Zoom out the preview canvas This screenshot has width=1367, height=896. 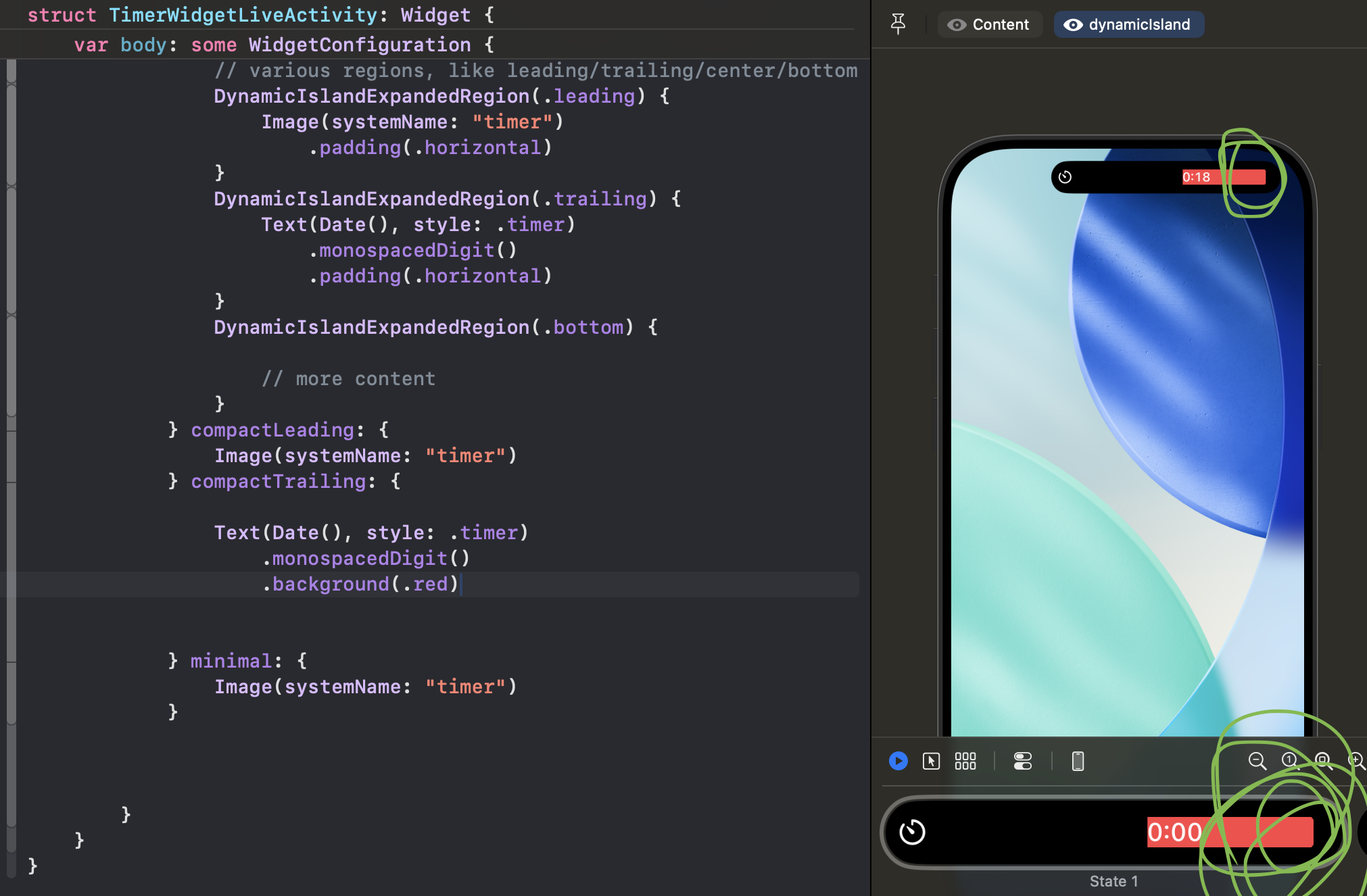[1257, 761]
